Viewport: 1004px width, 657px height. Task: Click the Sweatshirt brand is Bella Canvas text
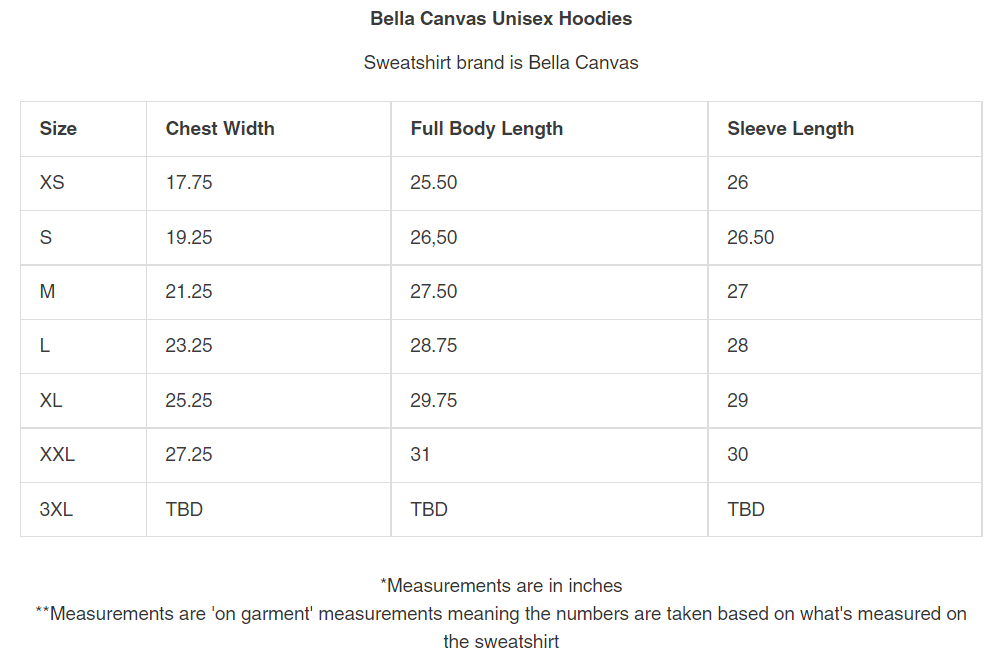(501, 62)
